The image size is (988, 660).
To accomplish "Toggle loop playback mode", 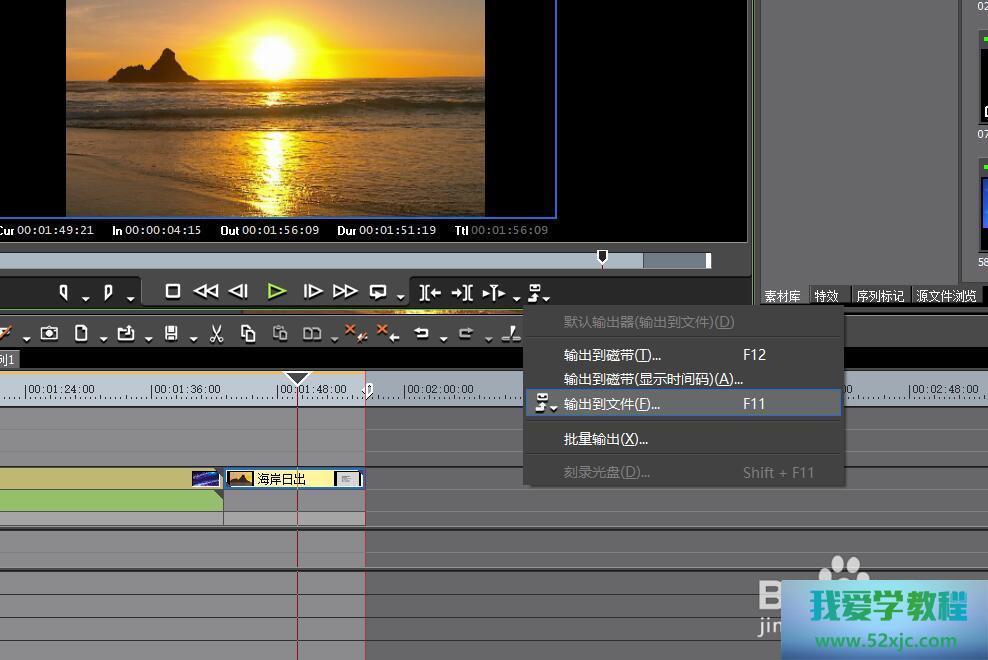I will point(378,292).
